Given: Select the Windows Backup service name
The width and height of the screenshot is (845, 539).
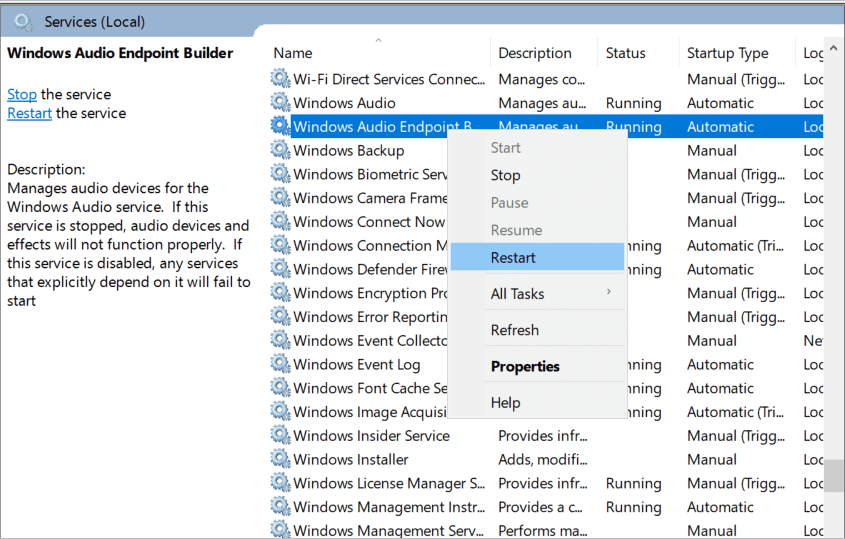Looking at the screenshot, I should click(349, 150).
